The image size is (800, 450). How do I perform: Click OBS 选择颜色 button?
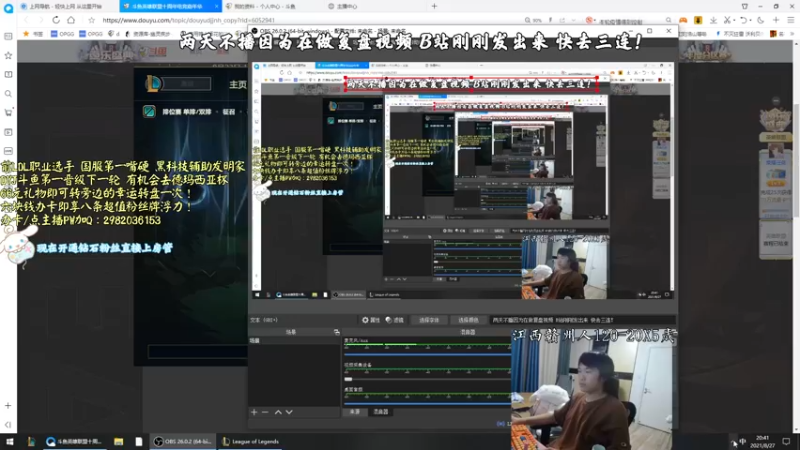pyautogui.click(x=468, y=320)
